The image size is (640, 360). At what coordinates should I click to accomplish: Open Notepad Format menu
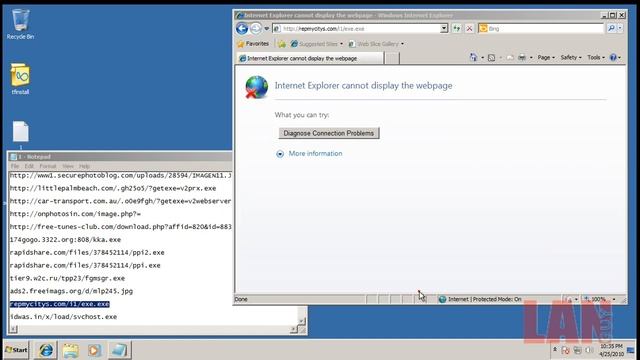[48, 166]
